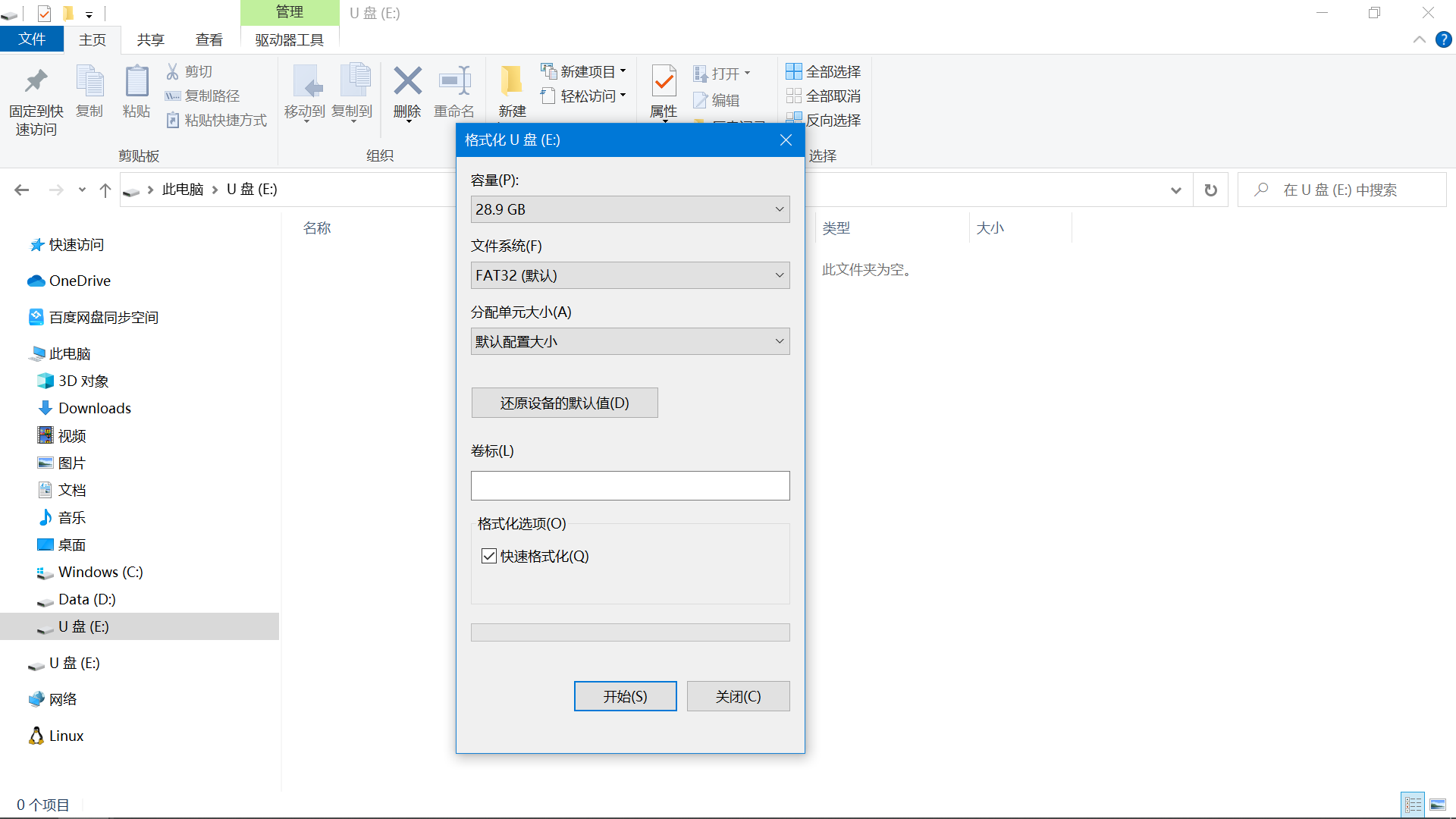Click the Start (开始) format button
Image resolution: width=1456 pixels, height=819 pixels.
(x=625, y=696)
